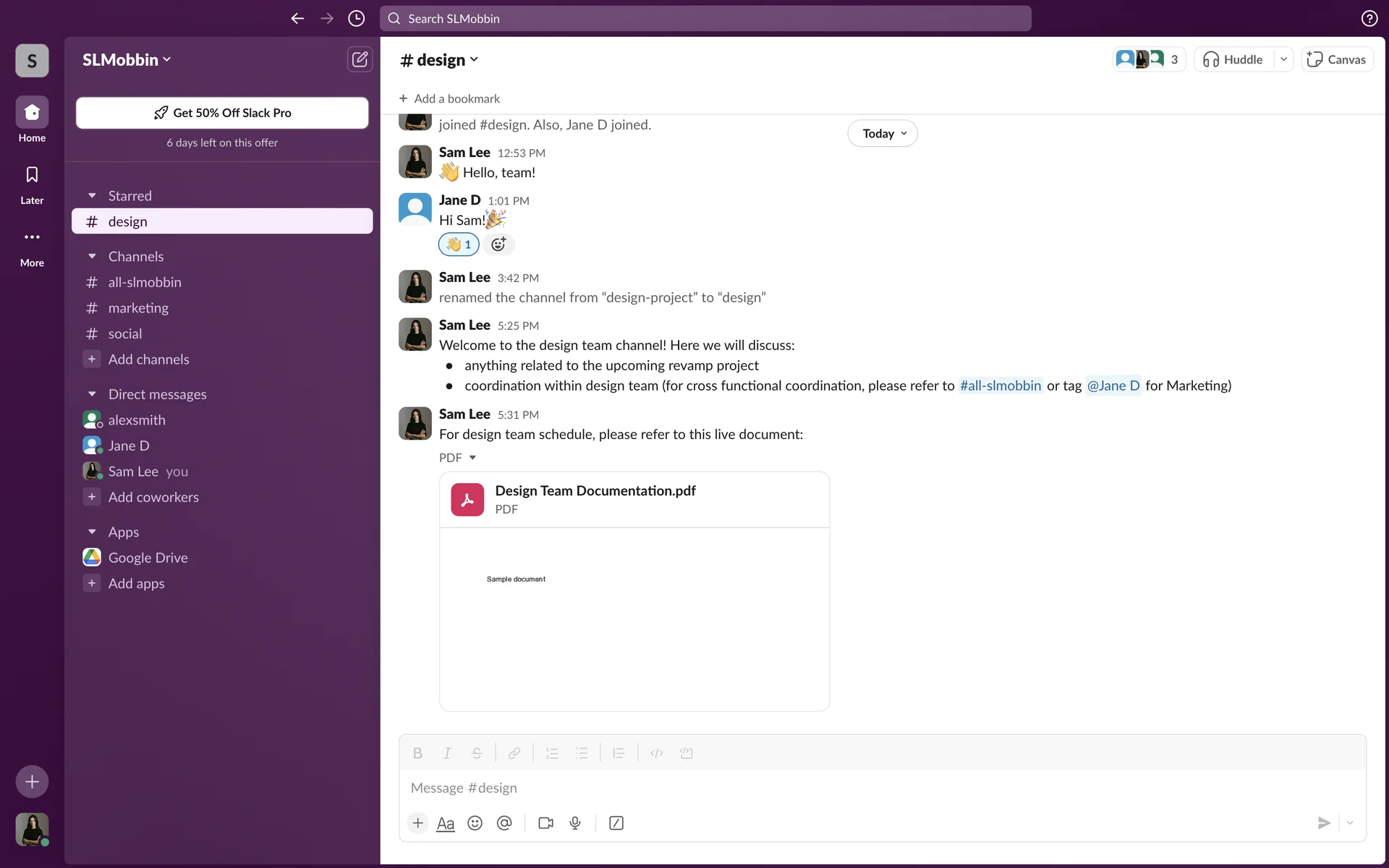Click the slash shortcuts icon
1389x868 pixels.
click(616, 823)
